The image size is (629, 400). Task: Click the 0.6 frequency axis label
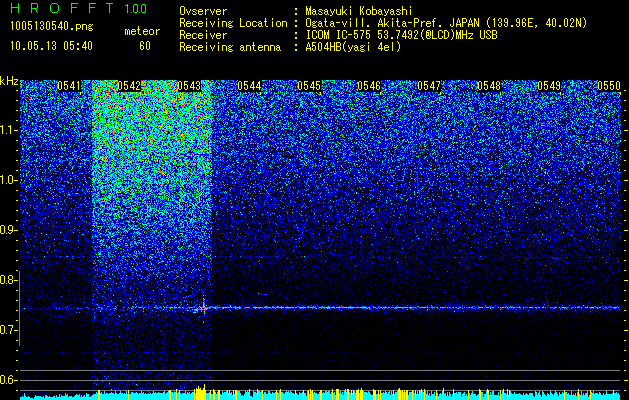[x=9, y=380]
